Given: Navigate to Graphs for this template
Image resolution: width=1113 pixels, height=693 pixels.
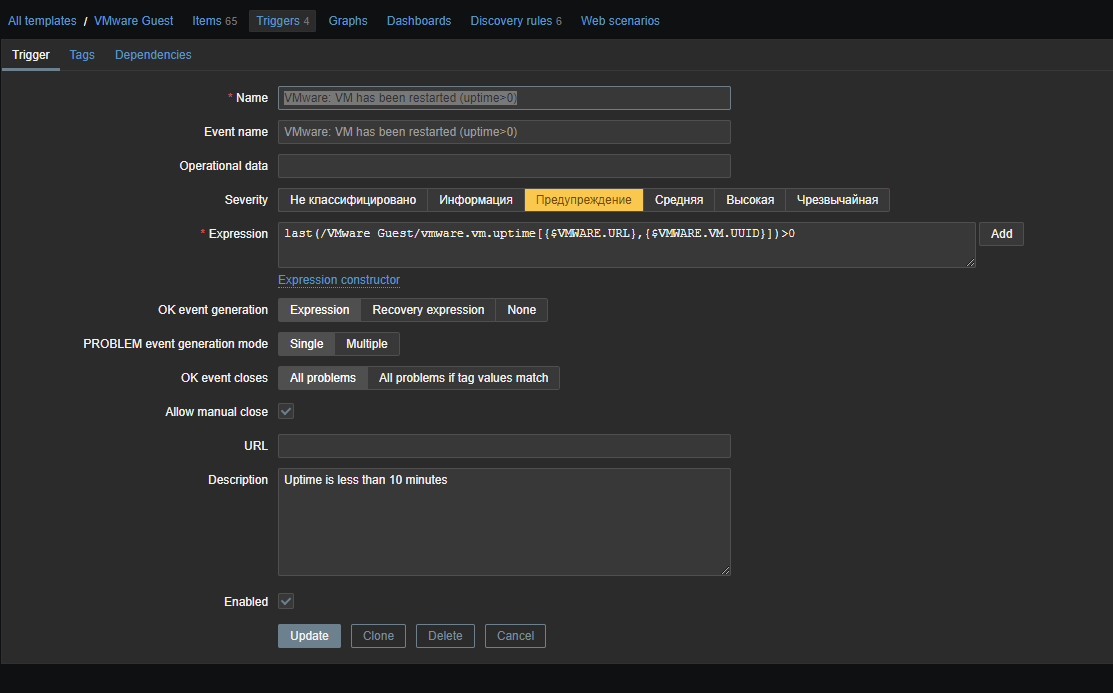Looking at the screenshot, I should 347,20.
